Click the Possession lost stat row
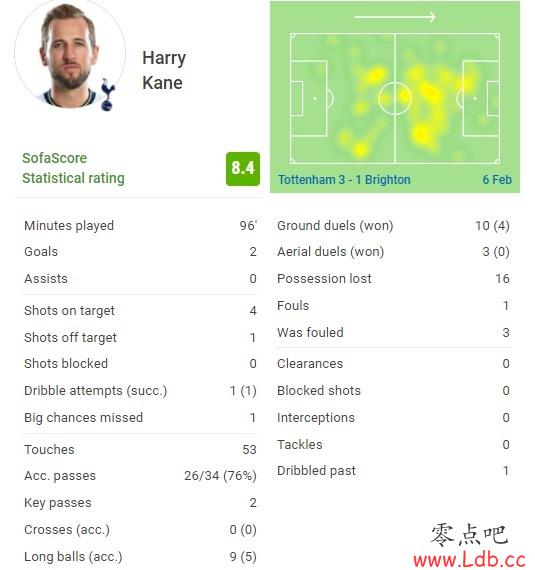Viewport: 535px width, 570px height. [393, 278]
